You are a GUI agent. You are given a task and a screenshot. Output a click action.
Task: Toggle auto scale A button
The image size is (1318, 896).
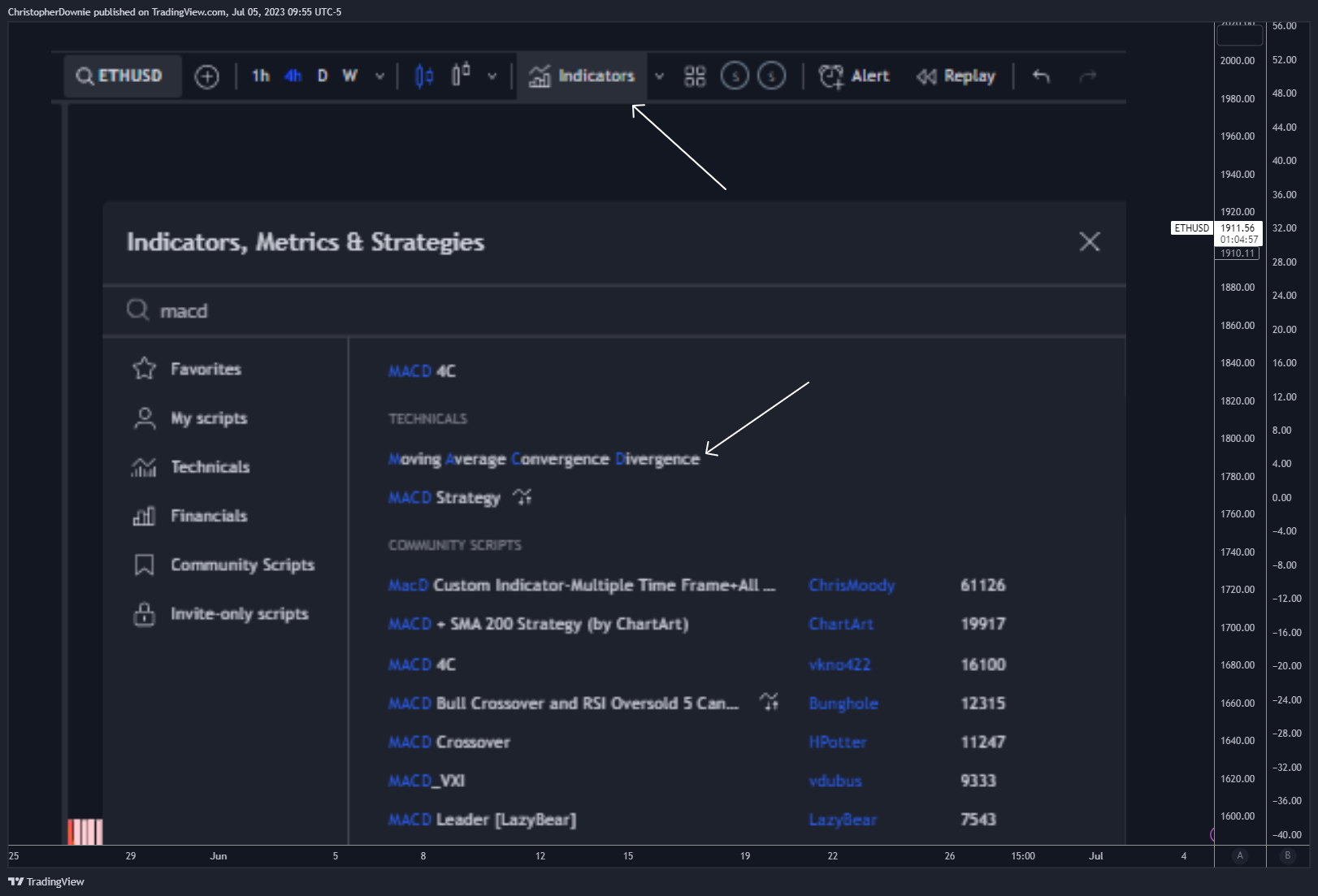(x=1240, y=855)
